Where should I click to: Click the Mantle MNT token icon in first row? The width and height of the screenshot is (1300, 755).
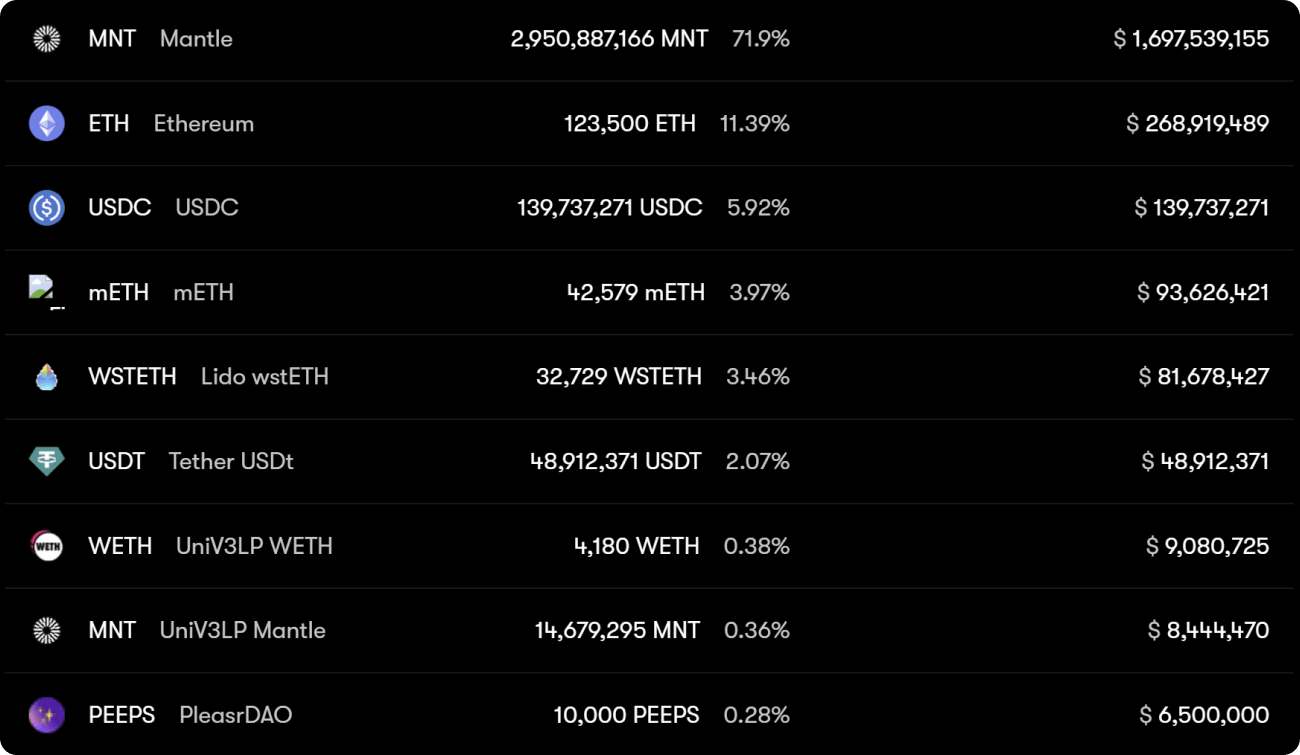pyautogui.click(x=47, y=39)
